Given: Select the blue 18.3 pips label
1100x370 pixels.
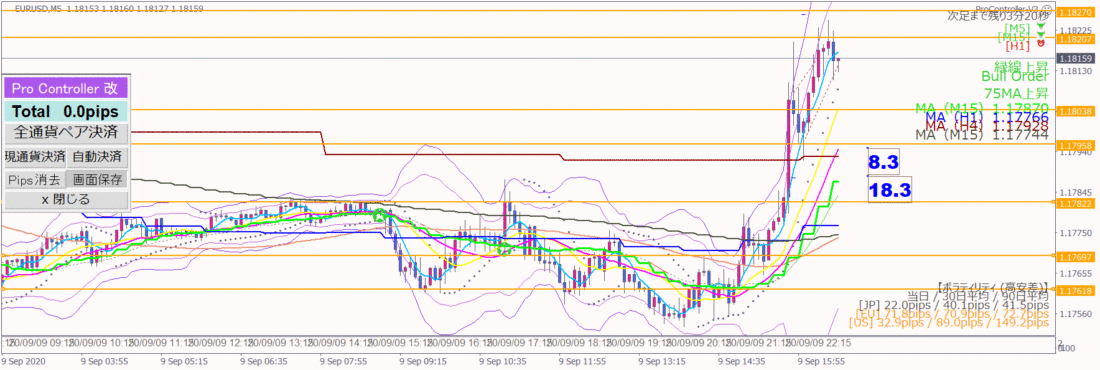Looking at the screenshot, I should coord(890,189).
